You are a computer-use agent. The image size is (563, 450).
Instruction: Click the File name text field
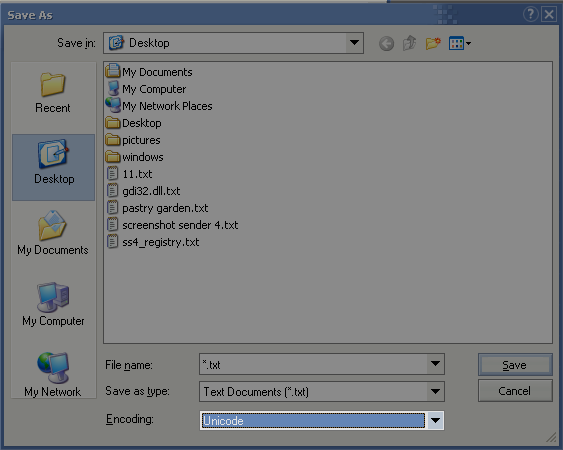313,364
